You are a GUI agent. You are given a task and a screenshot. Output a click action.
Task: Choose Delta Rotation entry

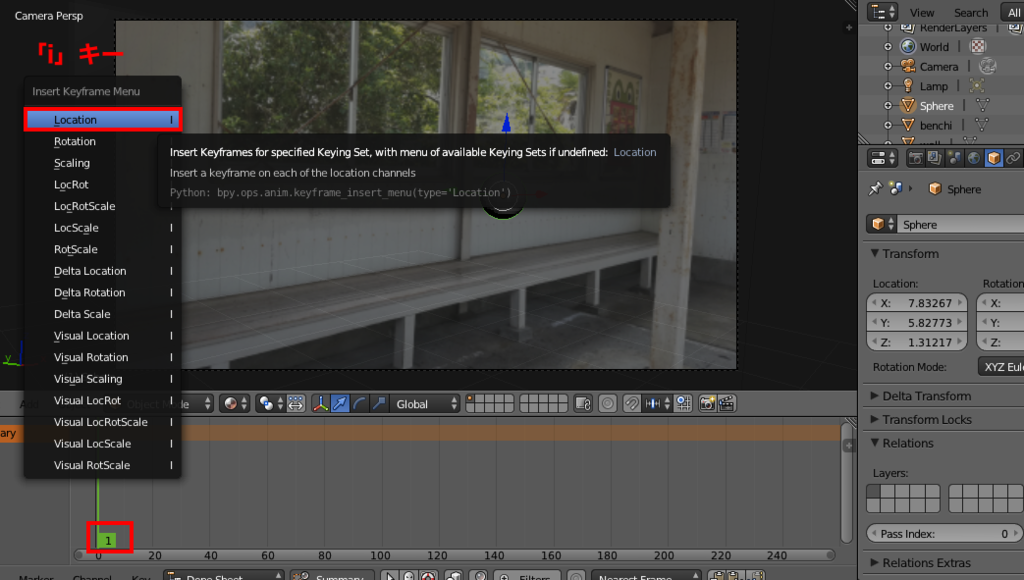[x=103, y=292]
